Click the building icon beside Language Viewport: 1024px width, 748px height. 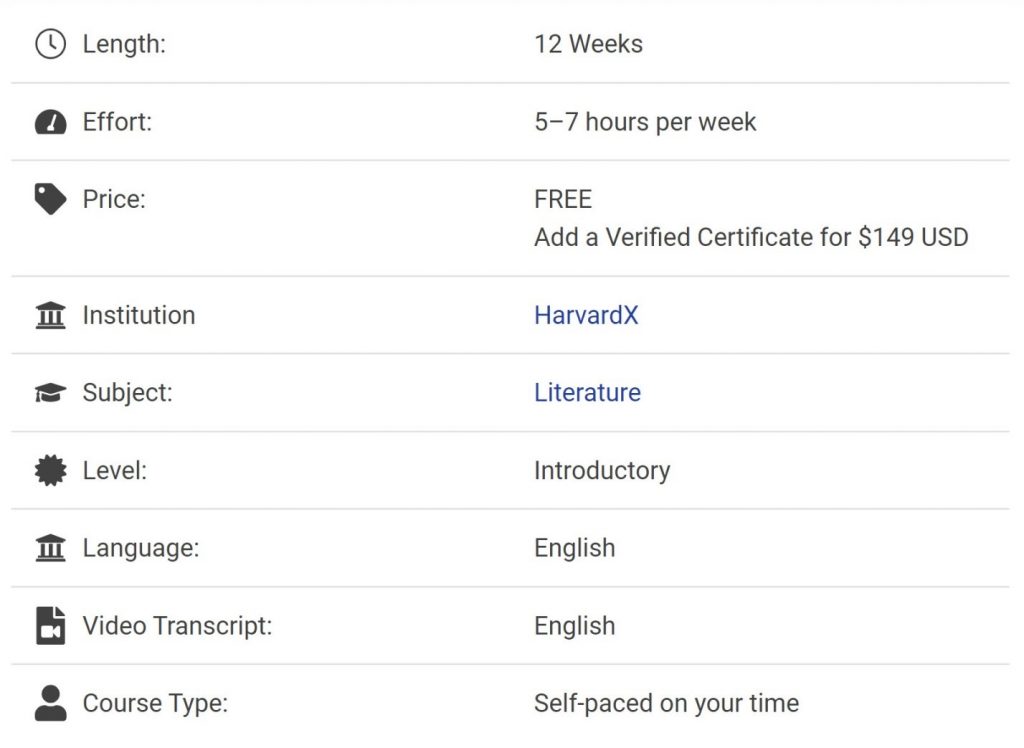[50, 548]
